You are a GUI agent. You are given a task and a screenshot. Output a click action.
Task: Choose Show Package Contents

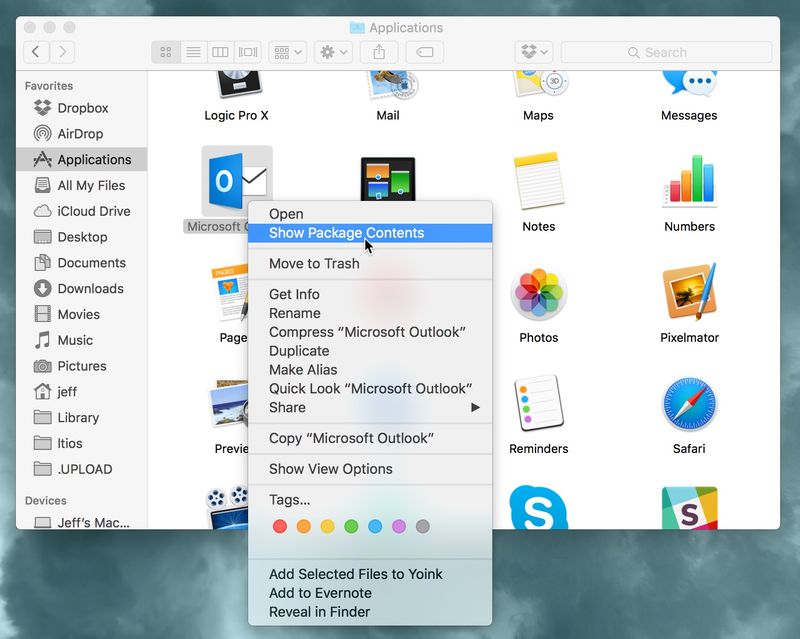370,233
